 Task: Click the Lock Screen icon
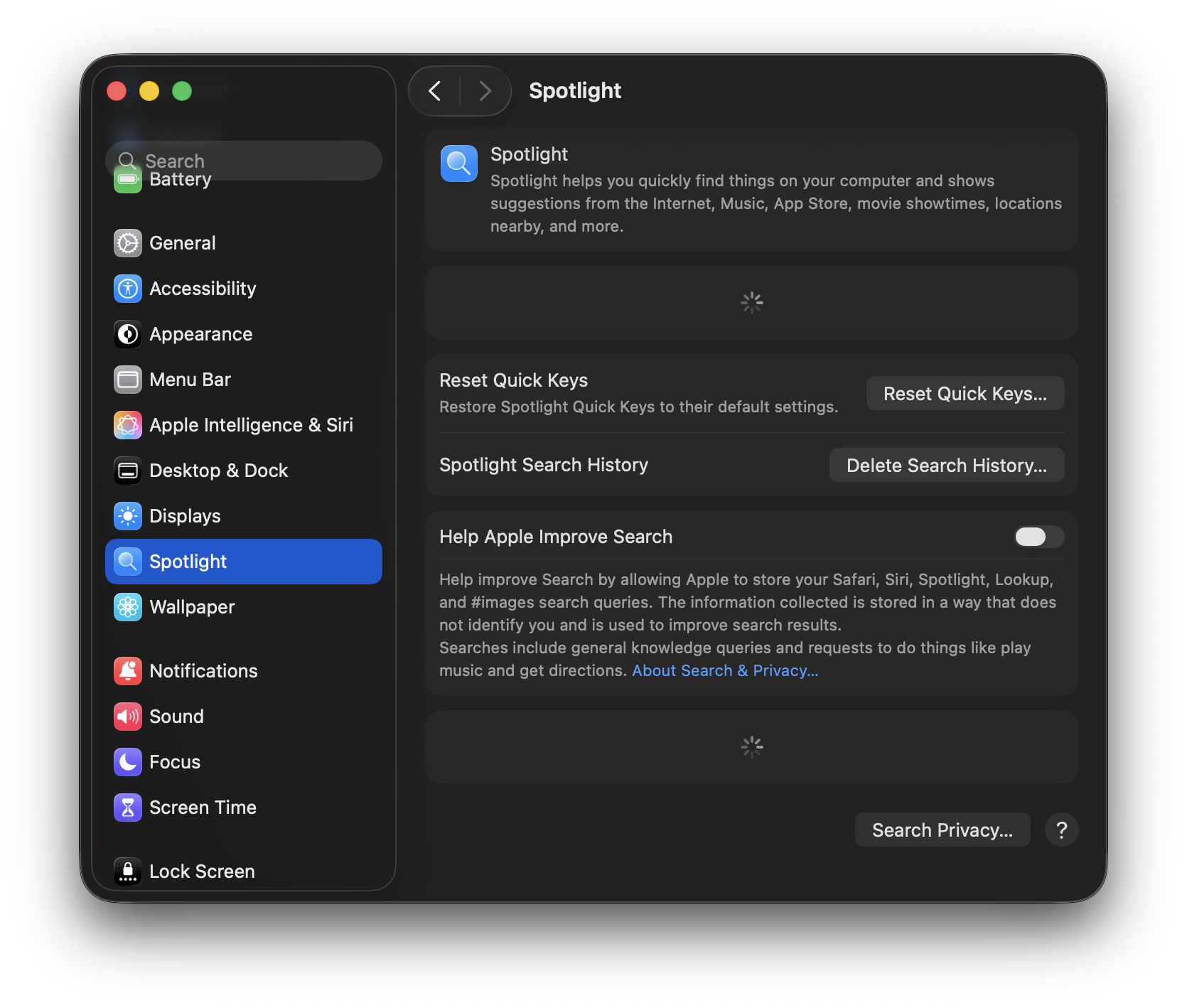coord(128,872)
